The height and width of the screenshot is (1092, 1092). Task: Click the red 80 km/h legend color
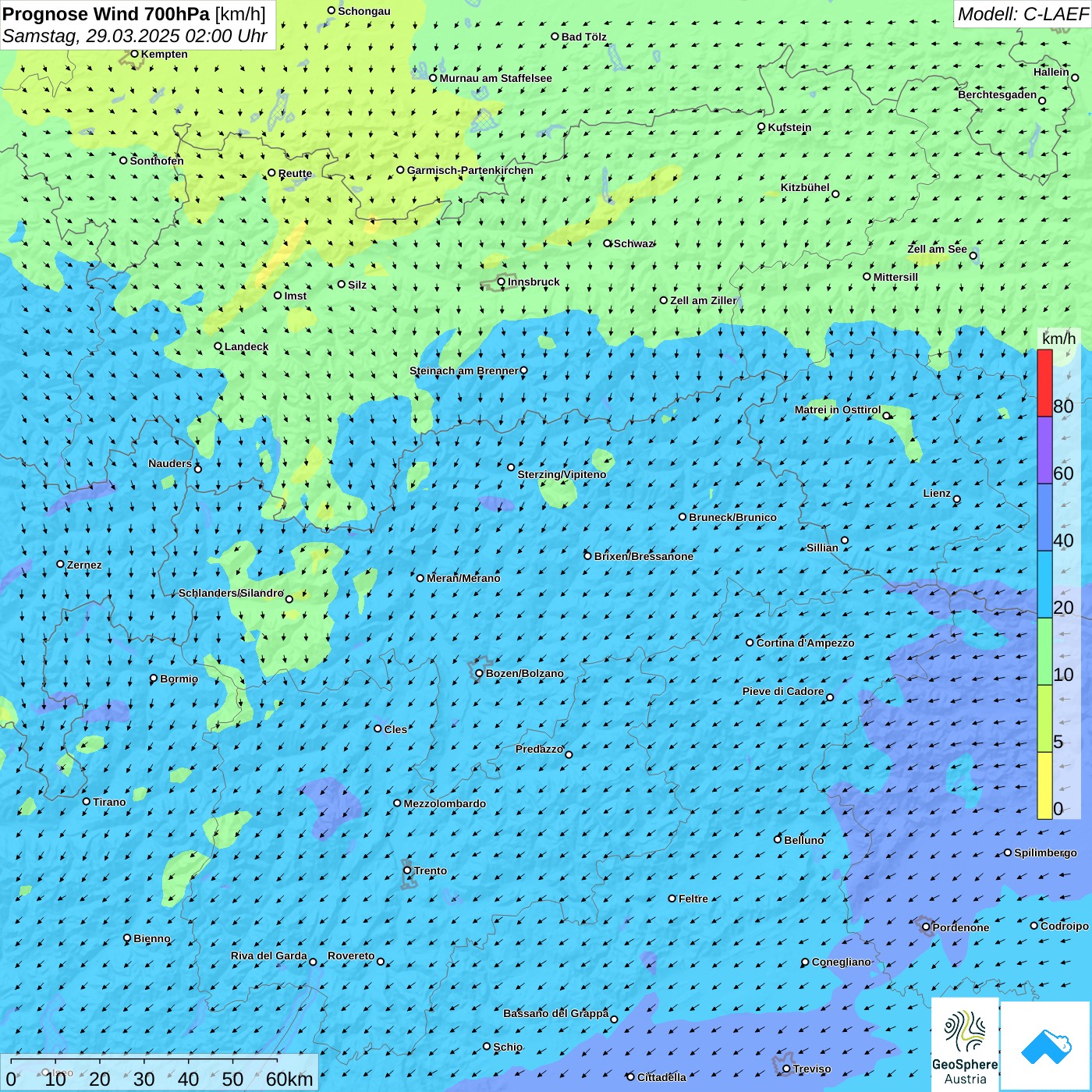[x=1044, y=383]
